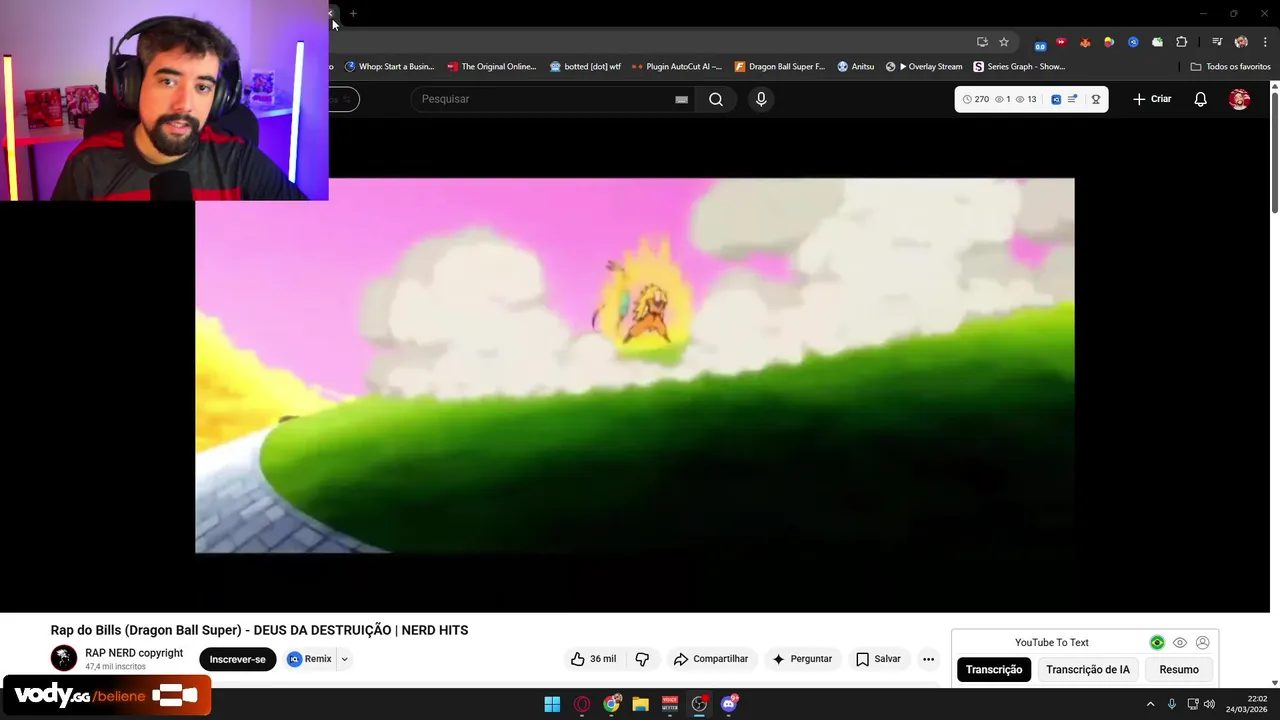Click the Inscrever-se subscribe button
1280x720 pixels.
pyautogui.click(x=238, y=659)
